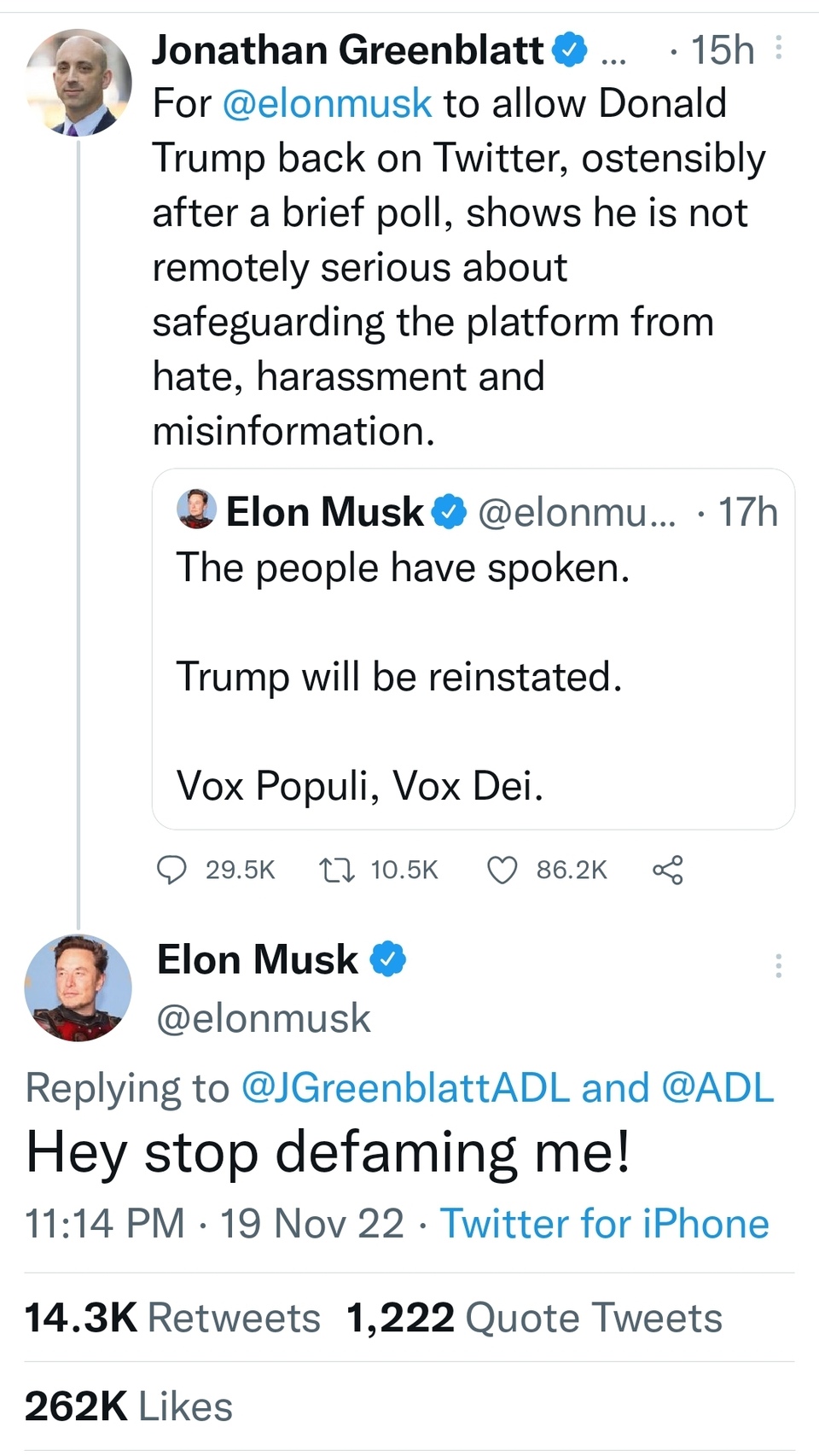Tap the @elonmusk mention in Greenblatt's tweet
This screenshot has height=1456, width=819.
(327, 104)
